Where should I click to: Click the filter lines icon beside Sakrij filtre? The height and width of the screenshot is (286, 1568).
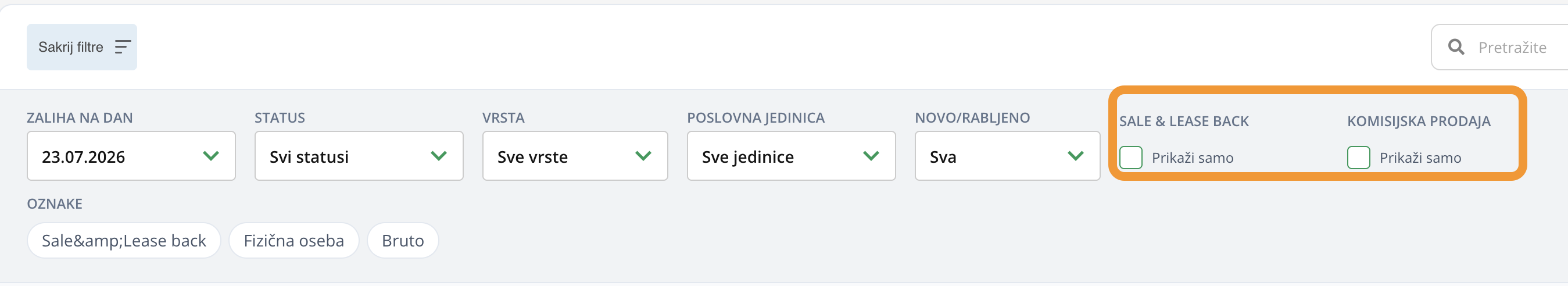tap(123, 47)
